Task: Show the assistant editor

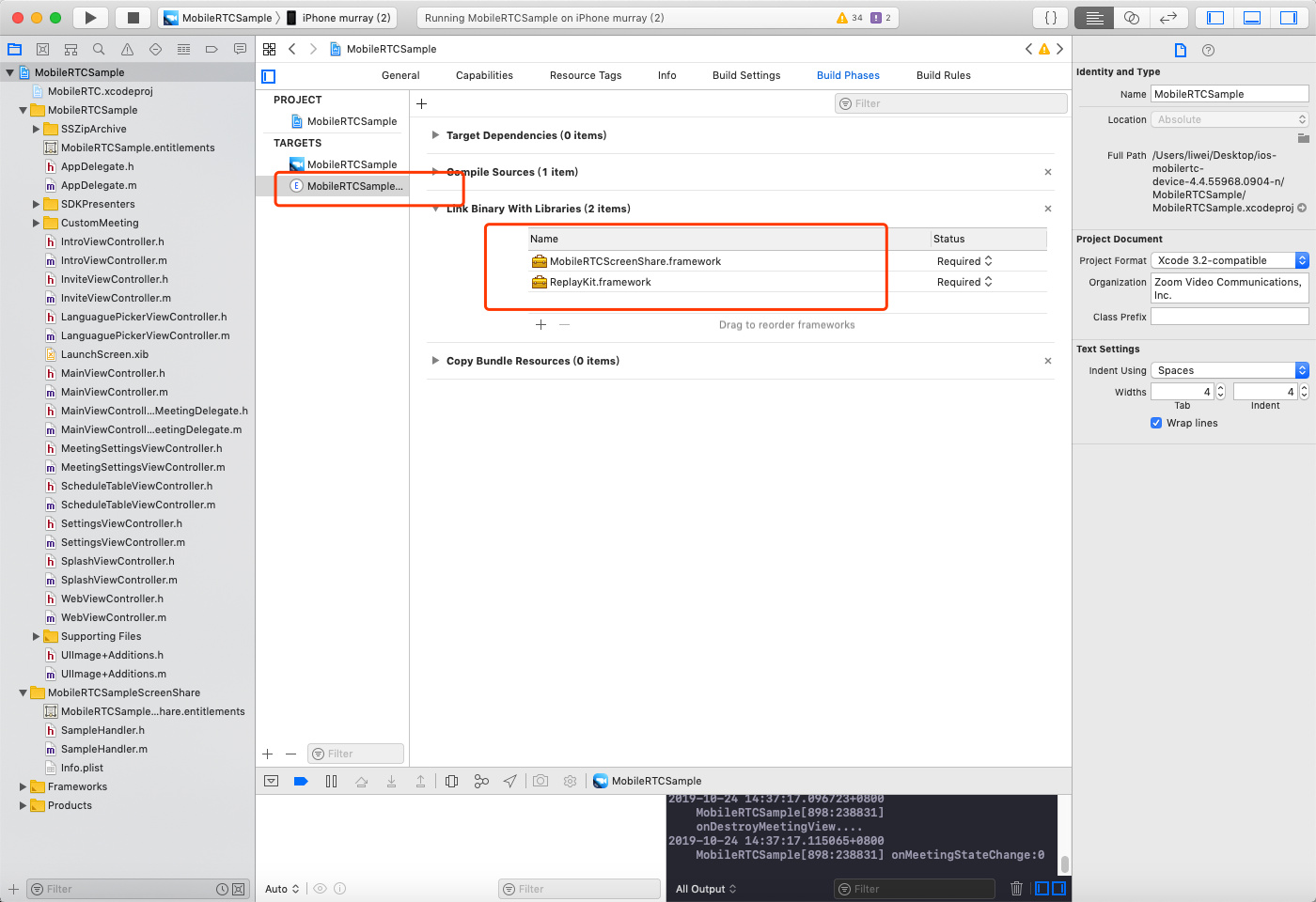Action: [1132, 18]
